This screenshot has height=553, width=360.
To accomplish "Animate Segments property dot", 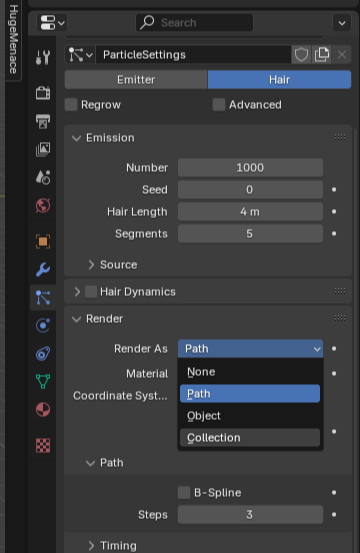I will click(x=334, y=233).
